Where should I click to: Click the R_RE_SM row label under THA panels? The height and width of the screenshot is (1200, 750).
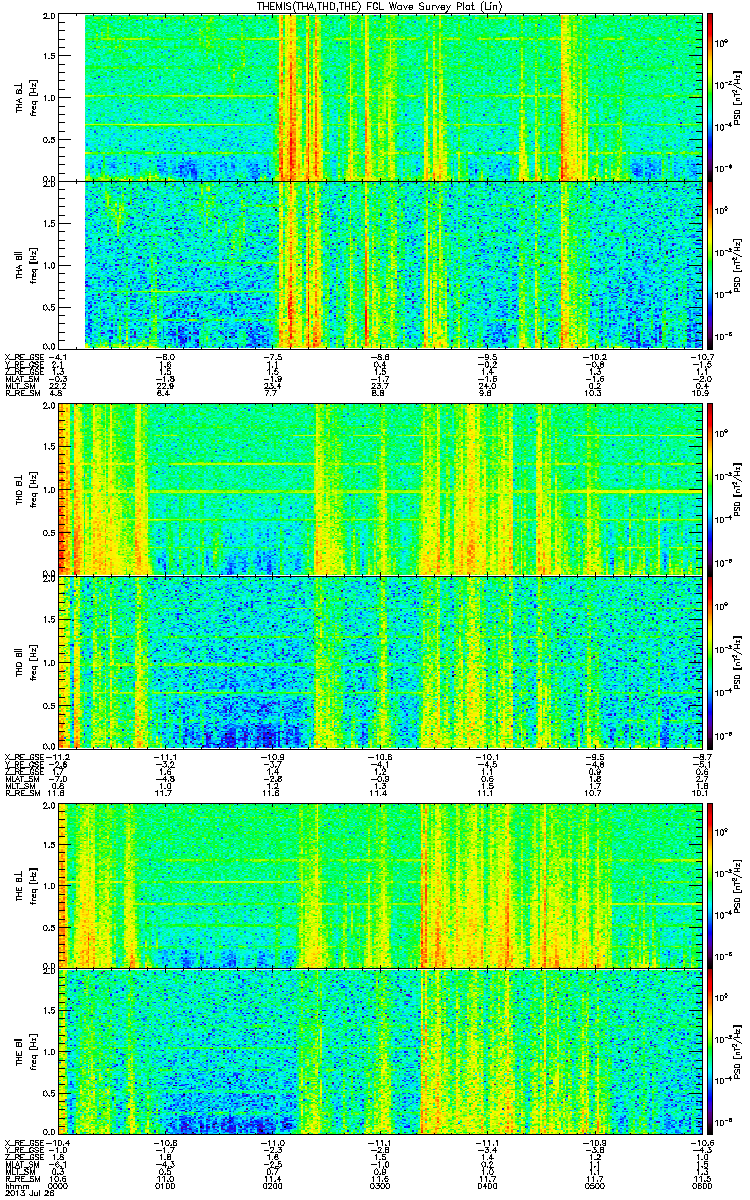tap(22, 395)
